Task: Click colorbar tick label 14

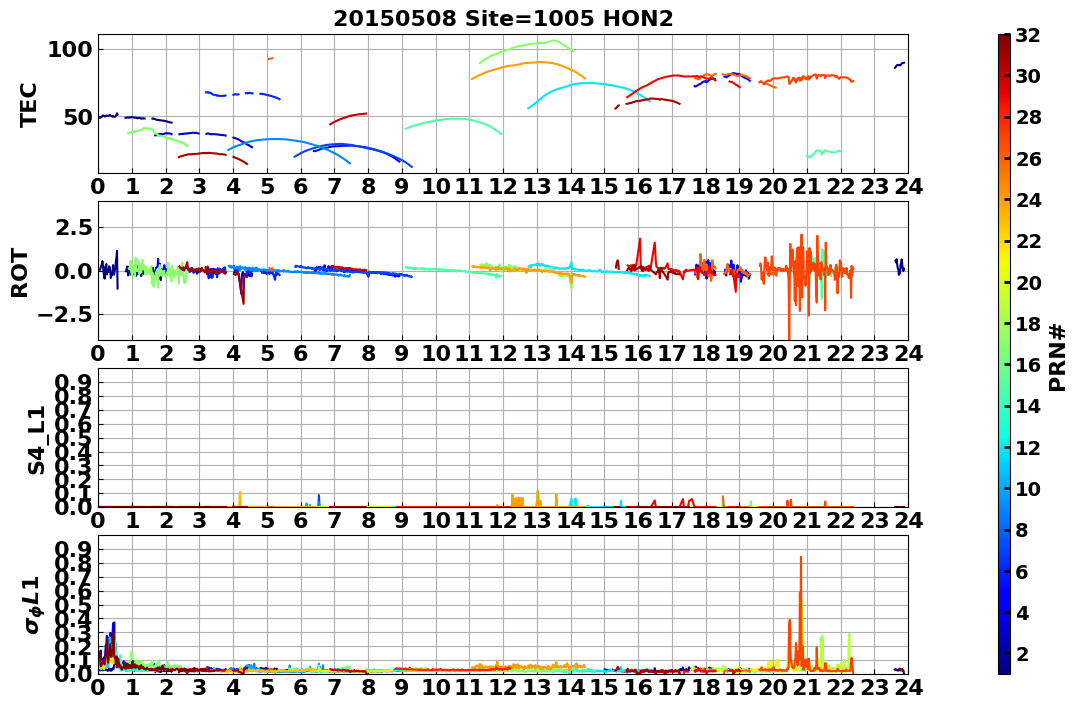Action: tap(1028, 406)
